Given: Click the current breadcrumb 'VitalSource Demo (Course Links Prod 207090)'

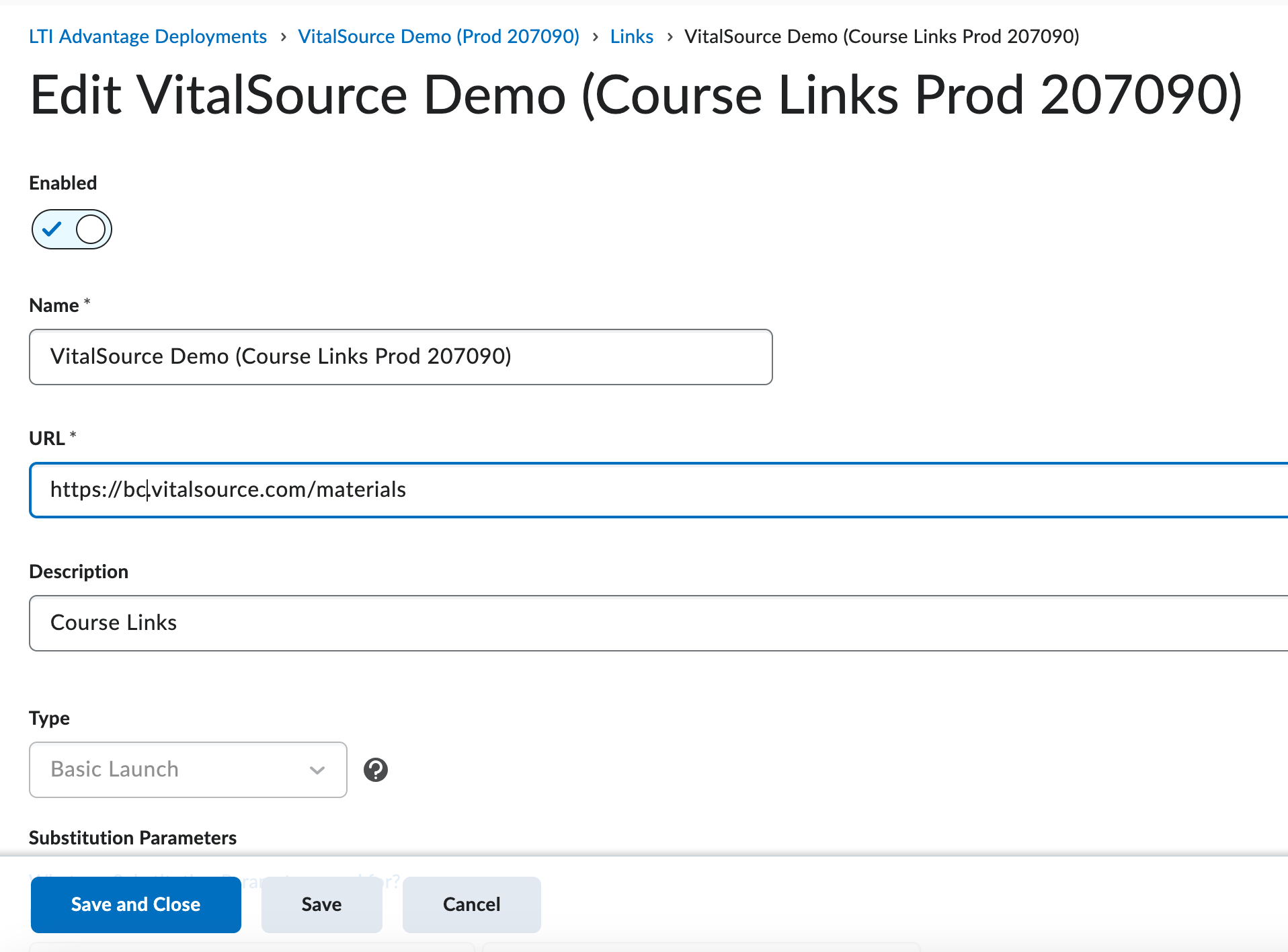Looking at the screenshot, I should [882, 36].
